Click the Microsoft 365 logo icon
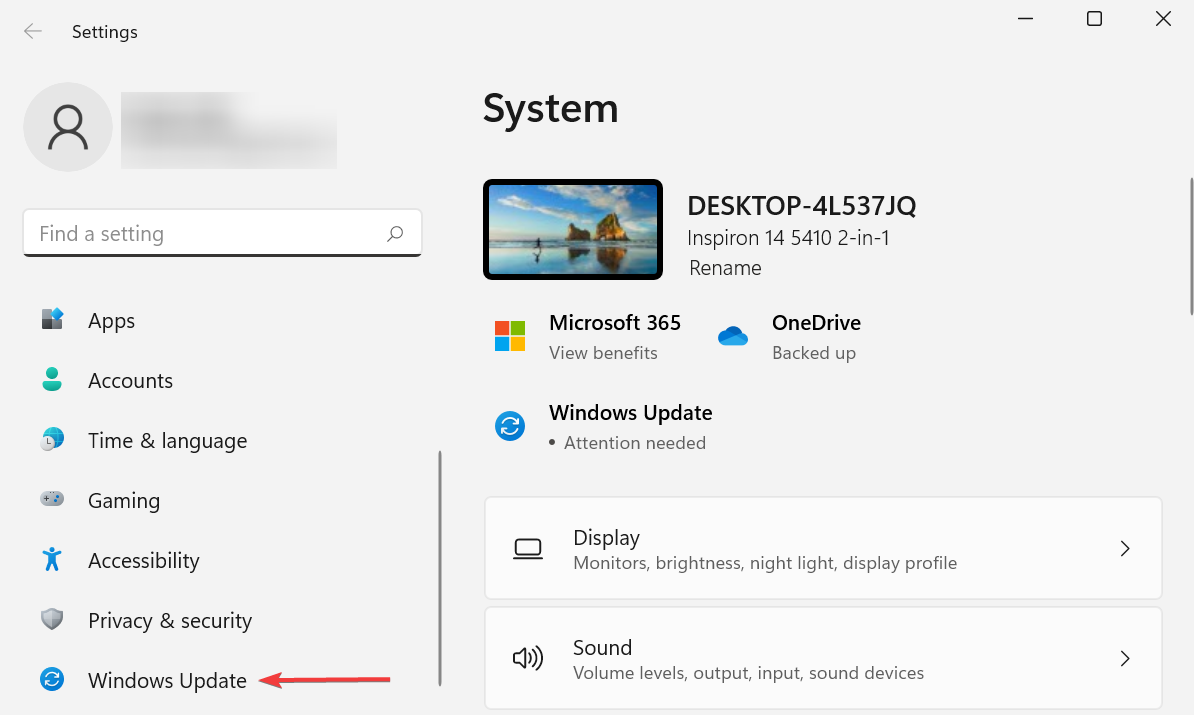Image resolution: width=1194 pixels, height=715 pixels. pos(510,336)
